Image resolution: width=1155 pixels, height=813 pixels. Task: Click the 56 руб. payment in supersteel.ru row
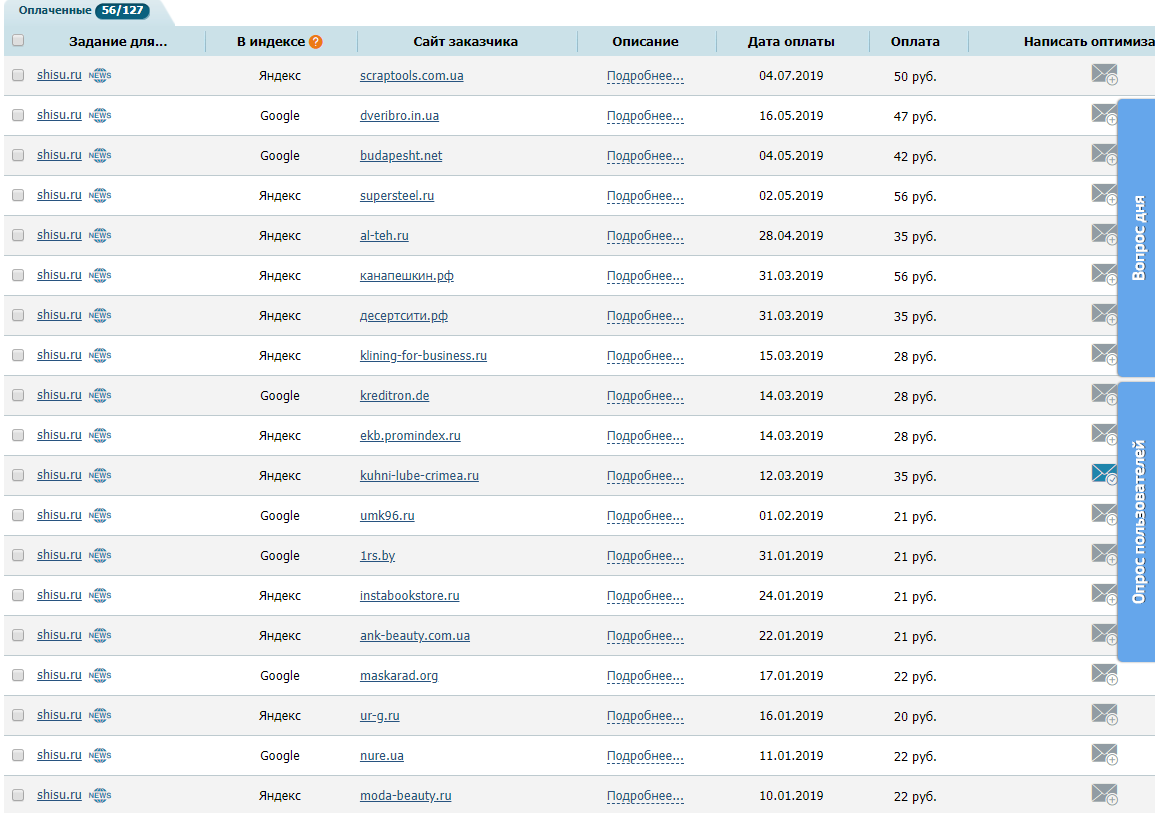[915, 196]
